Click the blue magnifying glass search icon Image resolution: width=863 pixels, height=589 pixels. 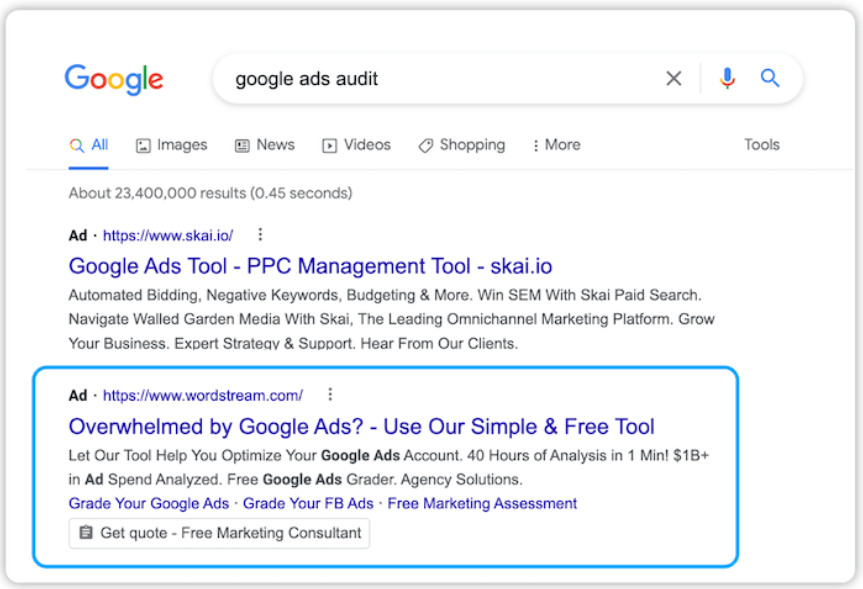769,78
